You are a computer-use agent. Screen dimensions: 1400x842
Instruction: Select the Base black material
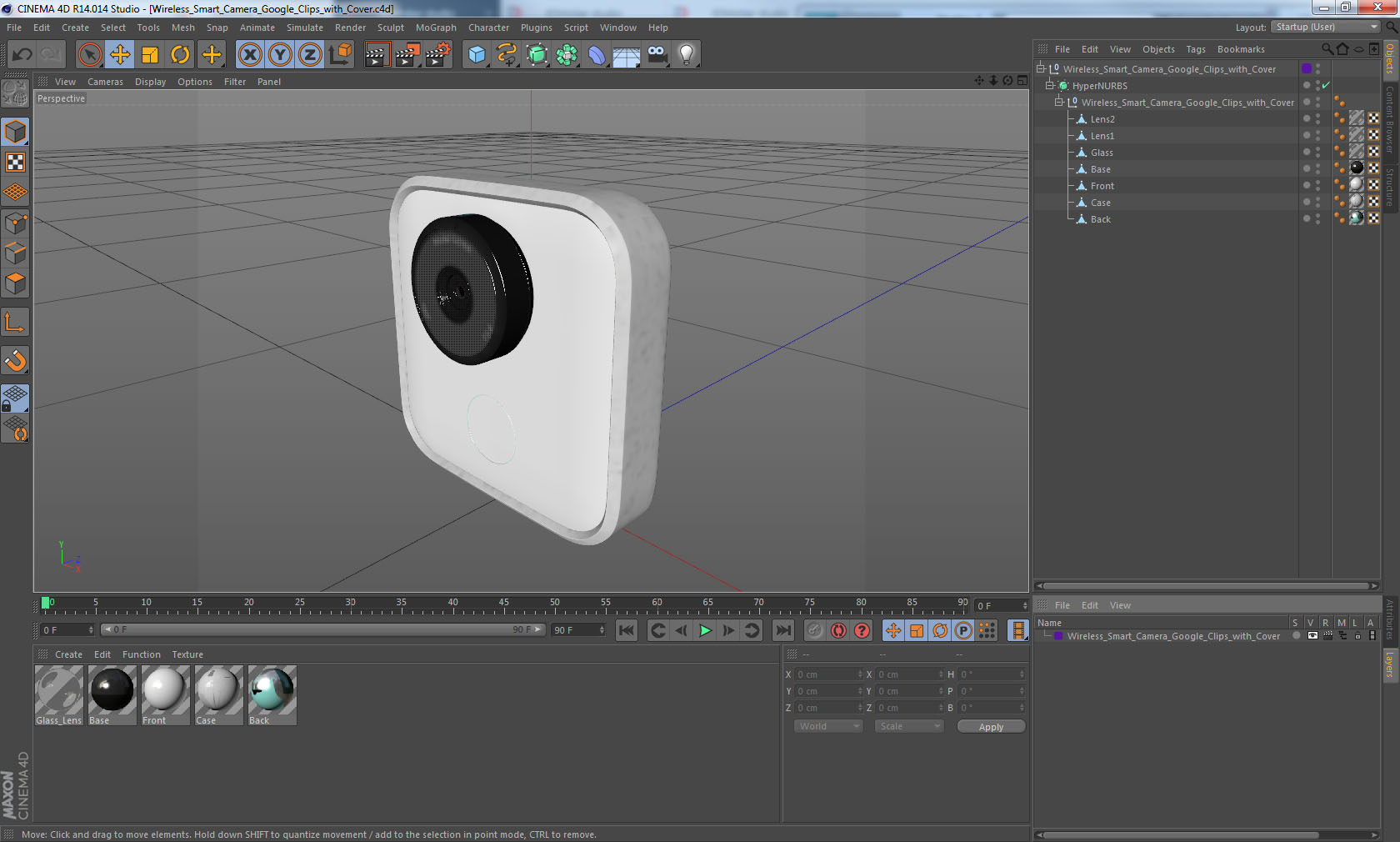112,694
